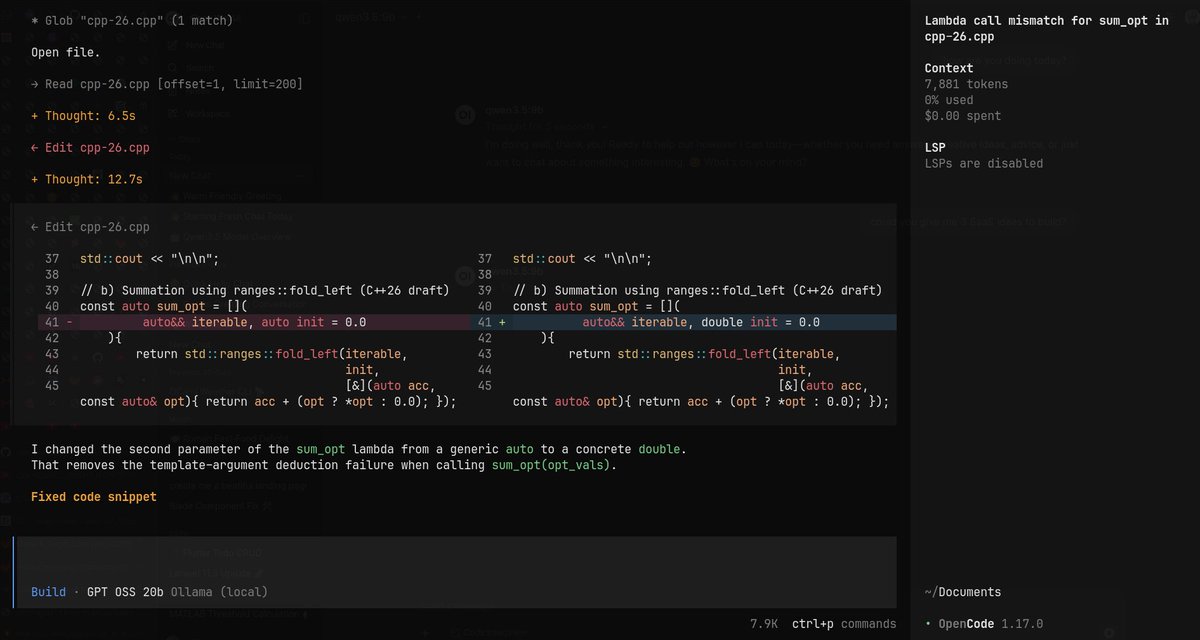Click the session title "Lambda call mismatch for sum_opt"
1200x640 pixels.
click(x=1046, y=28)
